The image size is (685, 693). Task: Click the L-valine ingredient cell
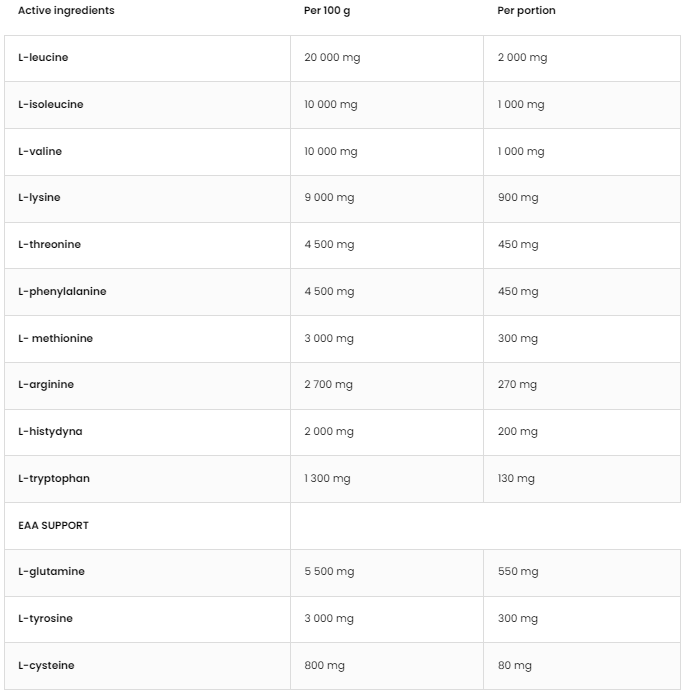pos(40,152)
